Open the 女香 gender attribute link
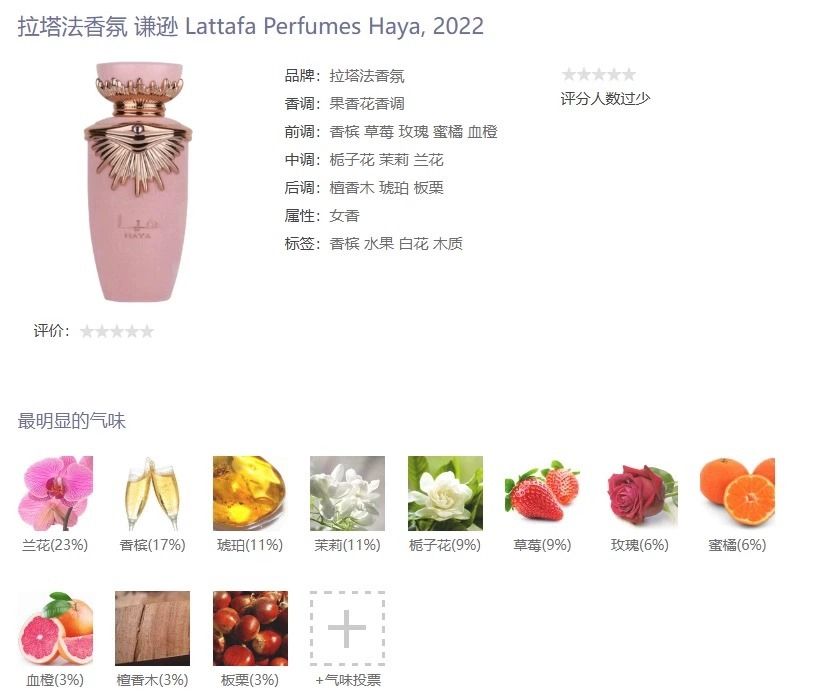 tap(344, 216)
